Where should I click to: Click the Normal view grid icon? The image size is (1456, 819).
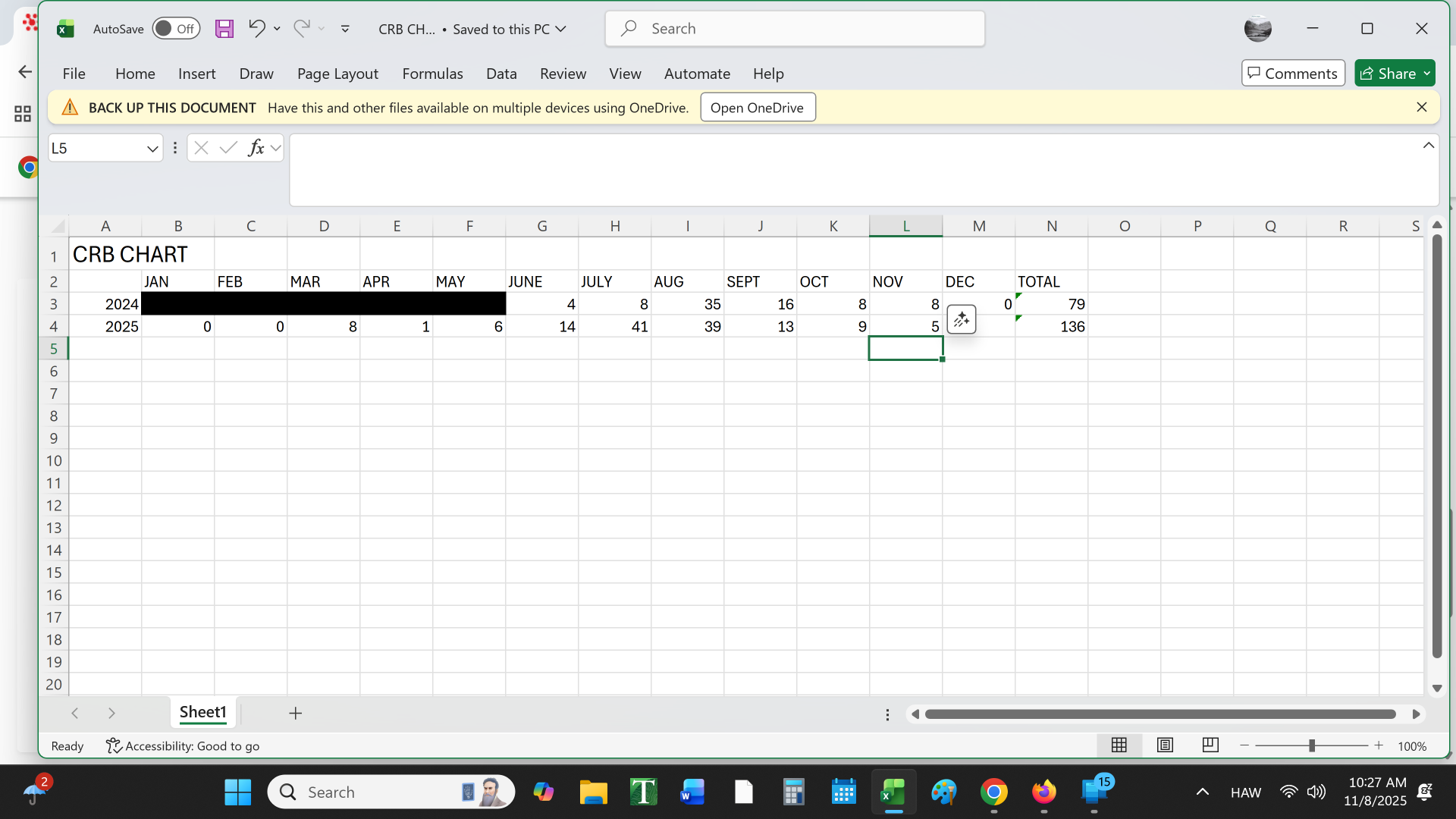(1119, 745)
